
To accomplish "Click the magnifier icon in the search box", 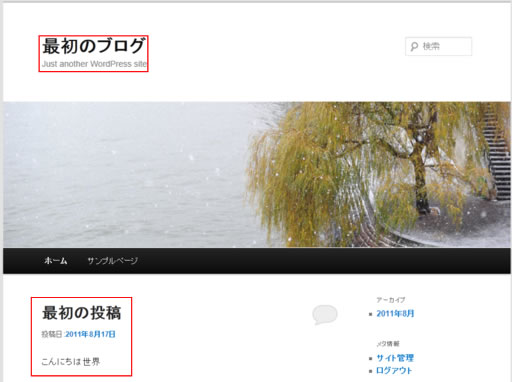I will (414, 46).
